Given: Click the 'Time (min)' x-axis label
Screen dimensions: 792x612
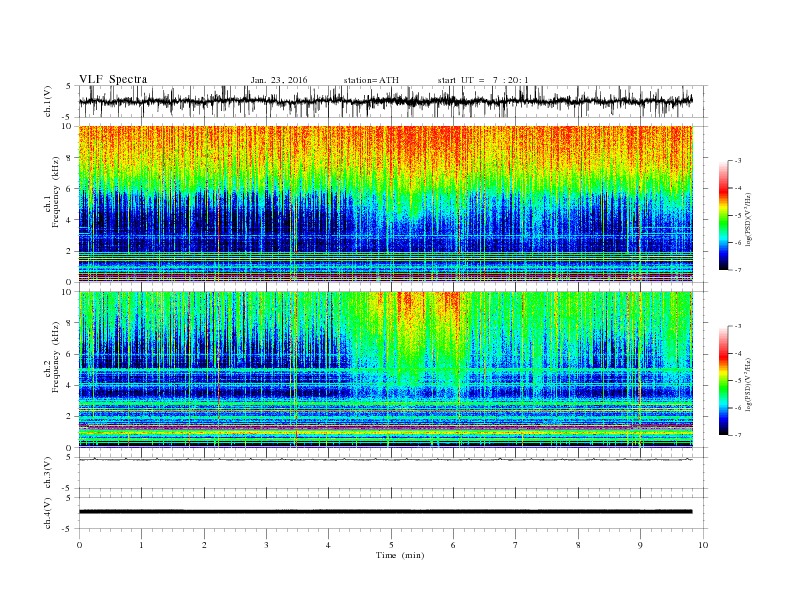Looking at the screenshot, I should pyautogui.click(x=400, y=555).
